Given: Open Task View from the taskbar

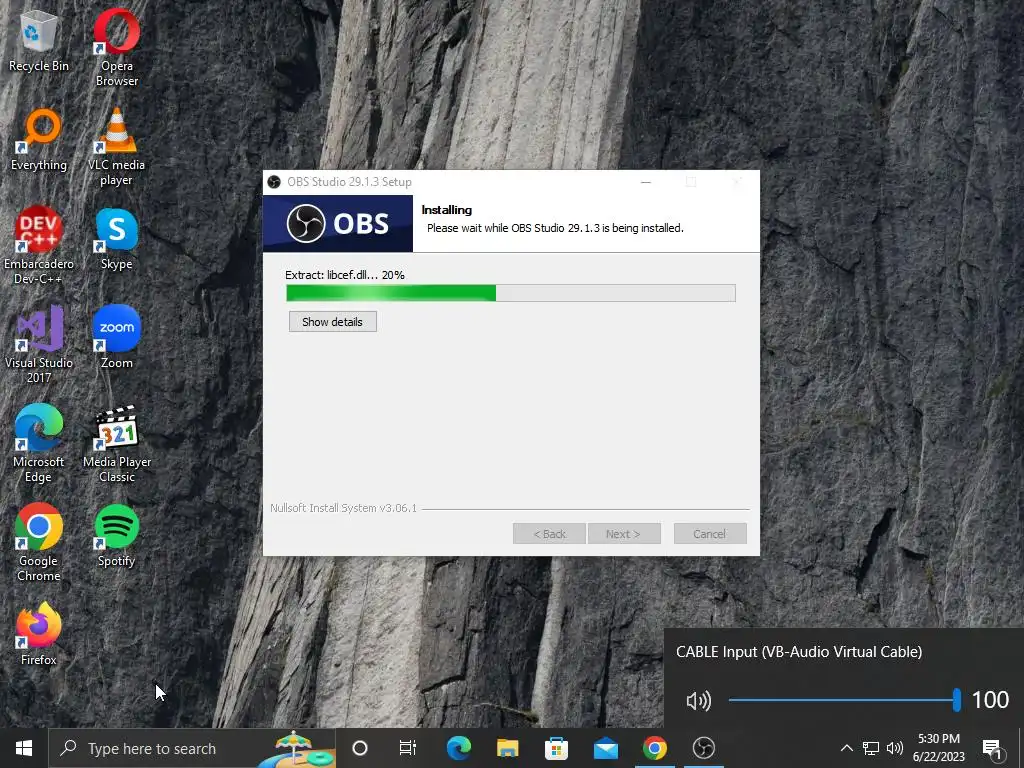Looking at the screenshot, I should pyautogui.click(x=408, y=748).
